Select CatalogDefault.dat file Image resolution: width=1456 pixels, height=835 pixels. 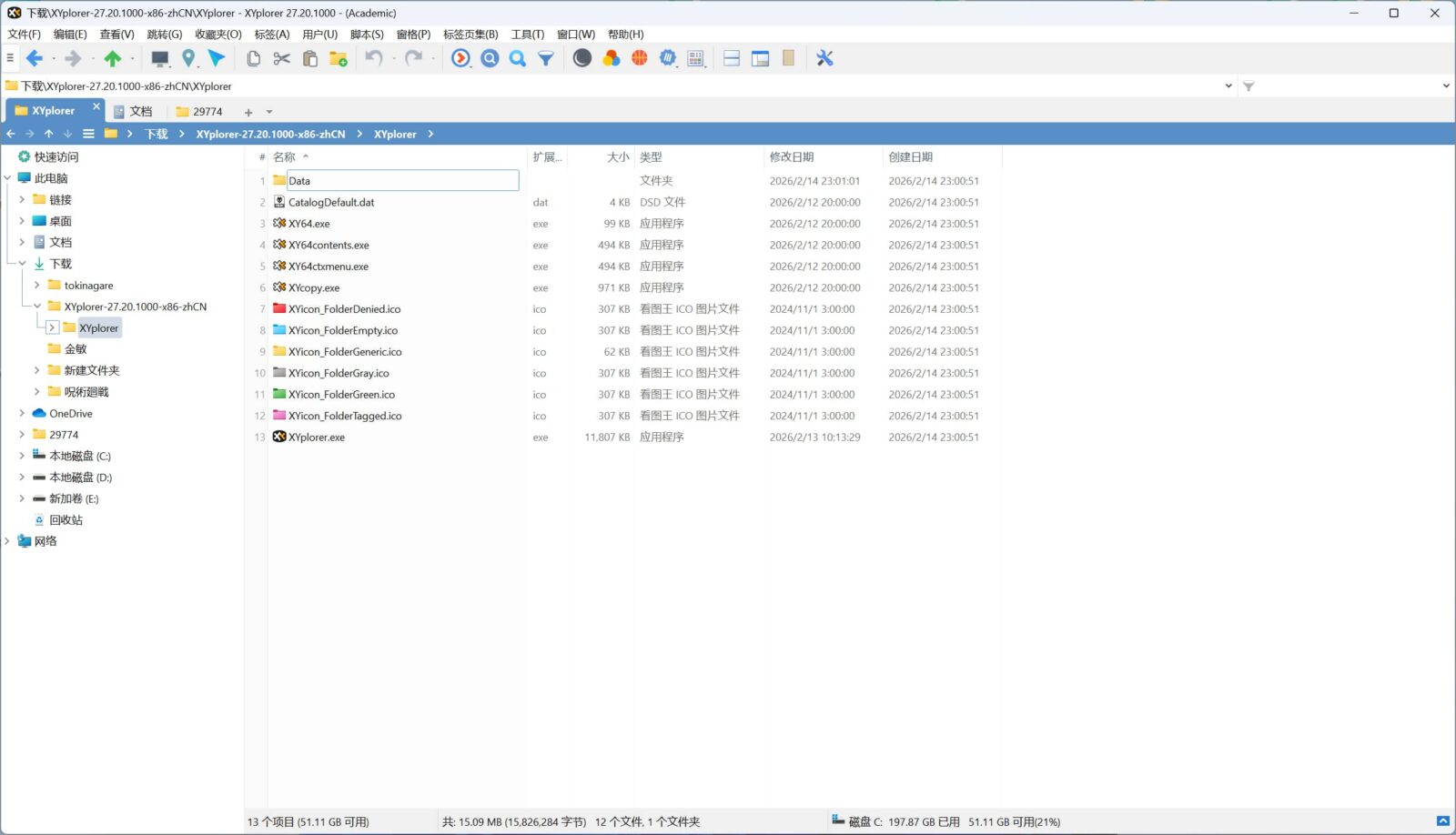(x=331, y=202)
